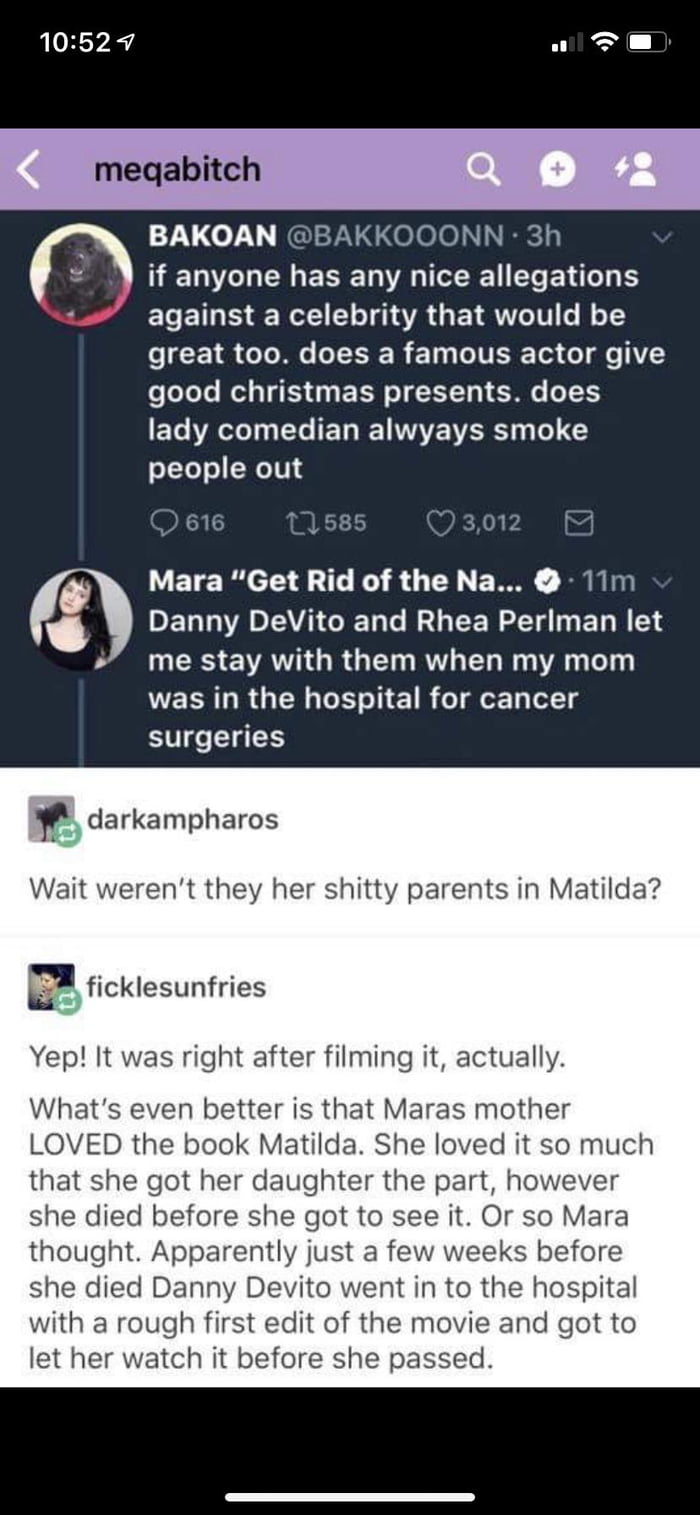Select the meqabitch blog title
Screen dimensions: 700x1515
(177, 170)
